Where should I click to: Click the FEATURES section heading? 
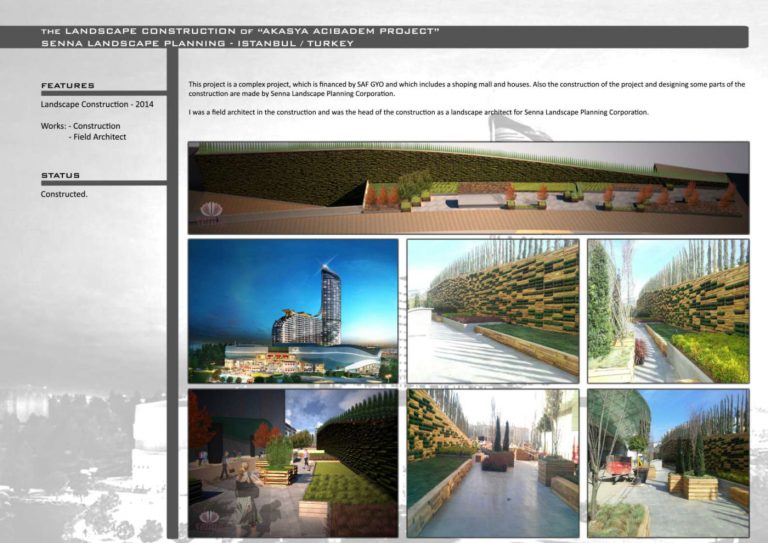(68, 86)
